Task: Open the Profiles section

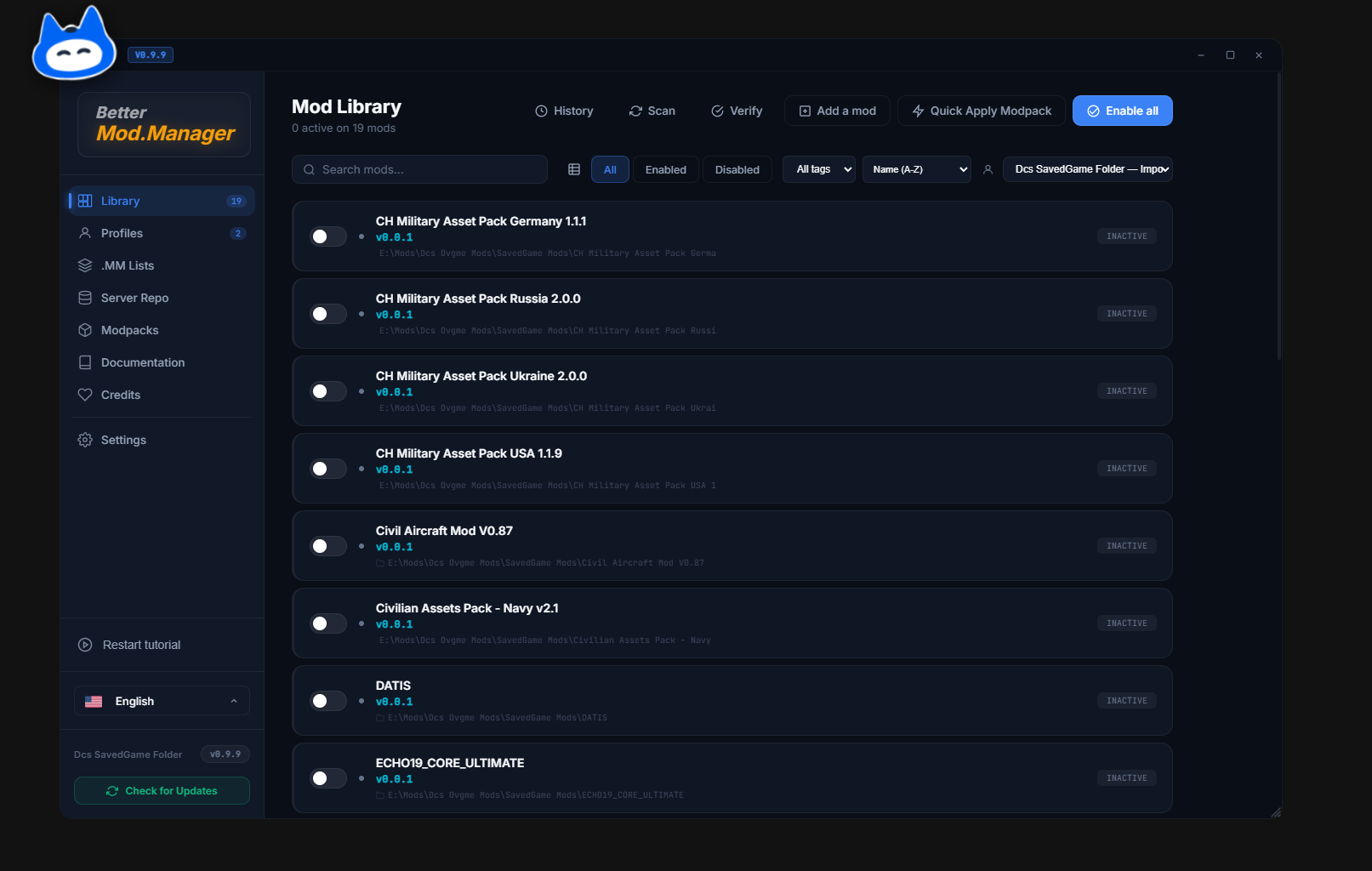Action: [162, 233]
